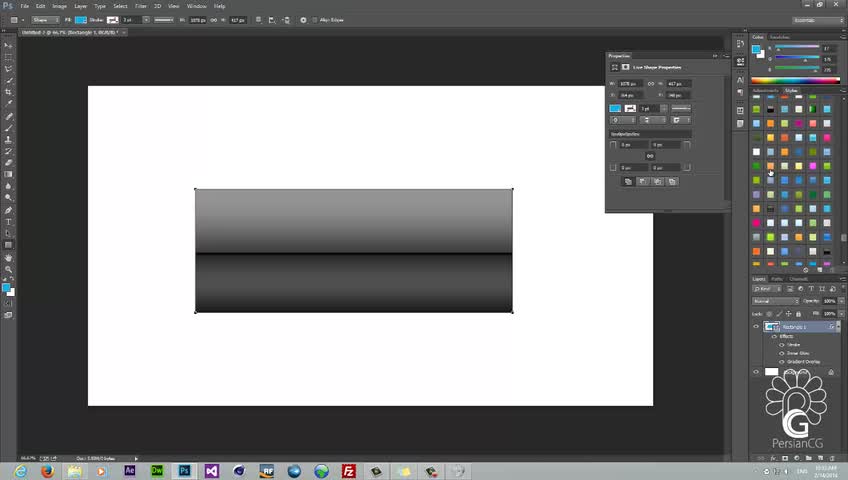Click the shape width field in Properties panel
Screen dimensions: 848x480
pyautogui.click(x=630, y=84)
